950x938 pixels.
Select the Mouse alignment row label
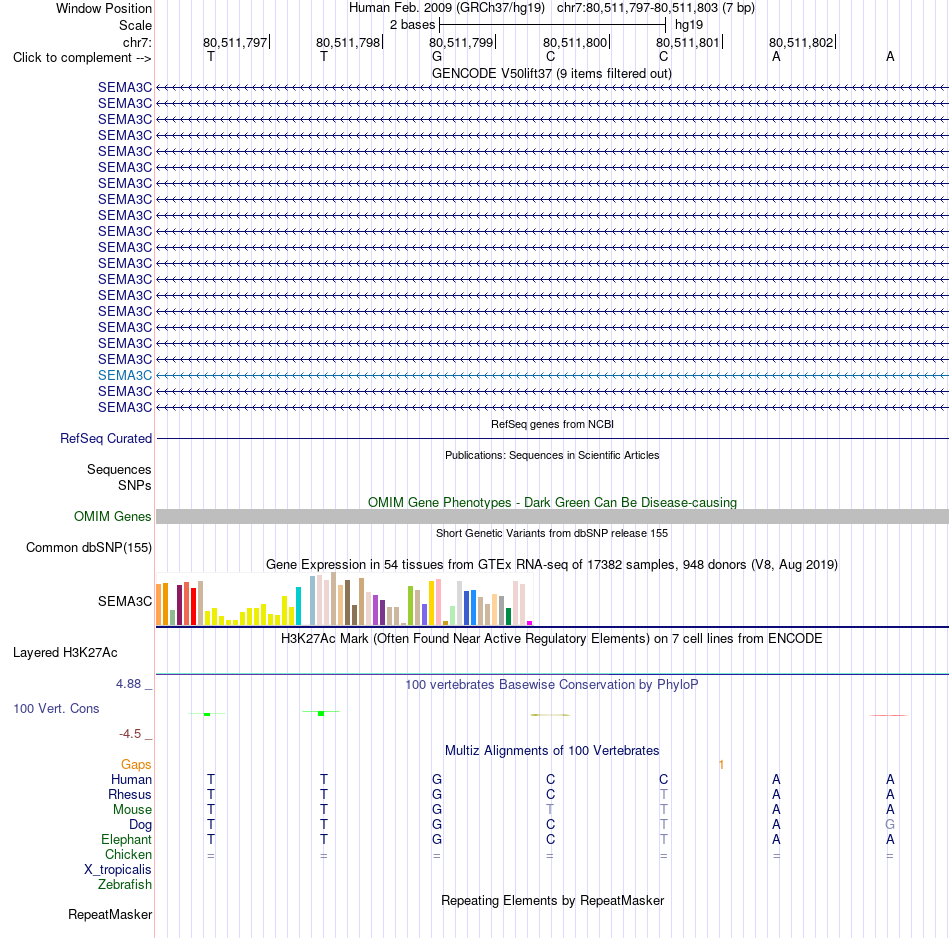132,810
